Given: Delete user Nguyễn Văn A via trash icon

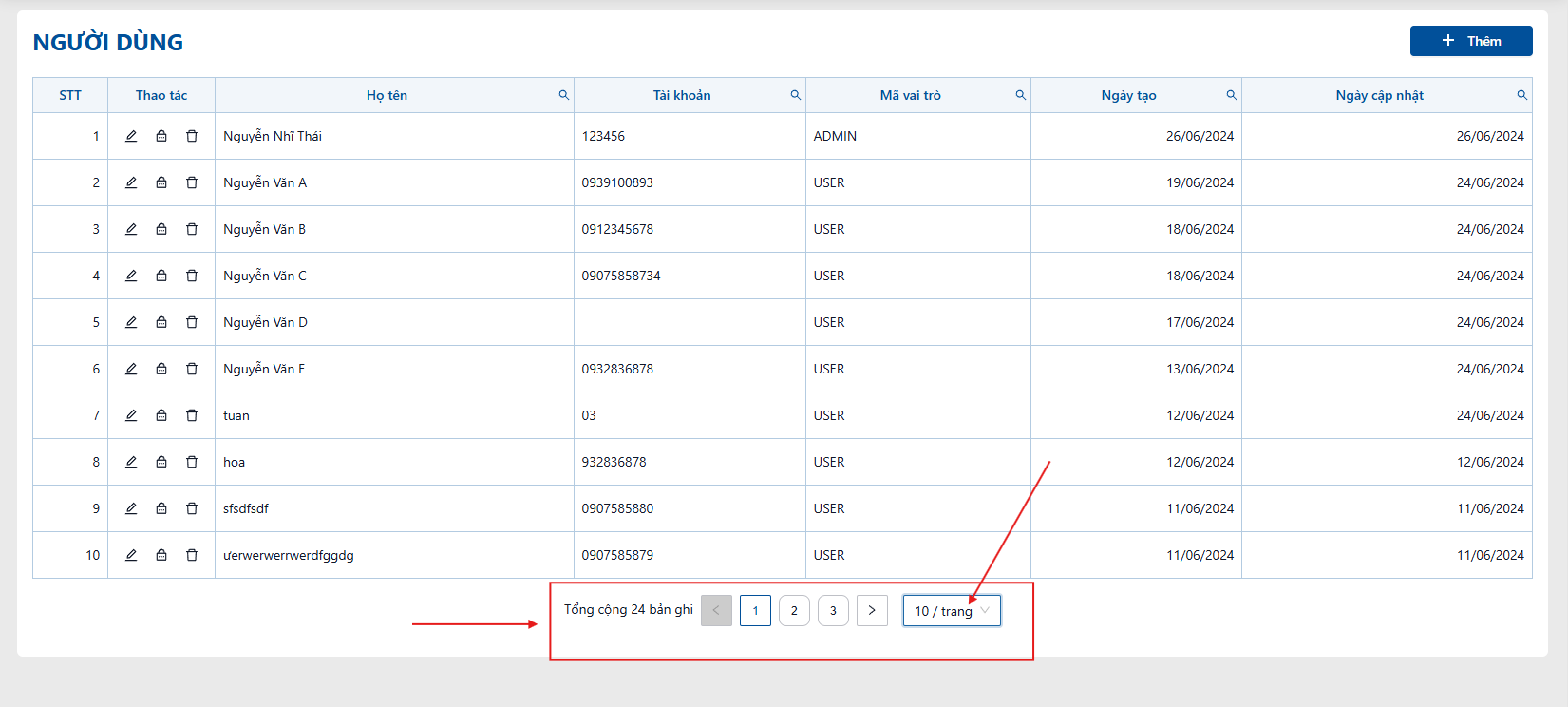Looking at the screenshot, I should tap(192, 182).
